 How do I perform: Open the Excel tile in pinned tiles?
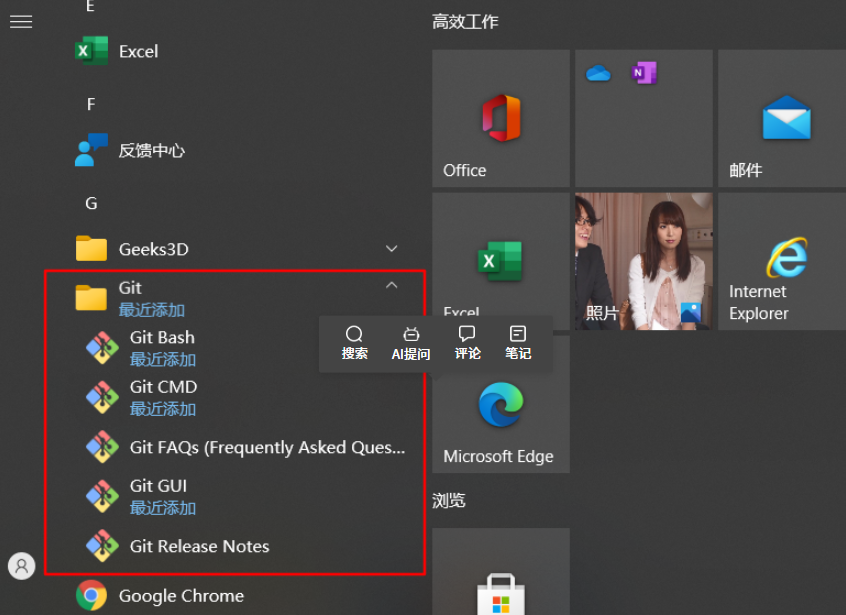(x=501, y=261)
